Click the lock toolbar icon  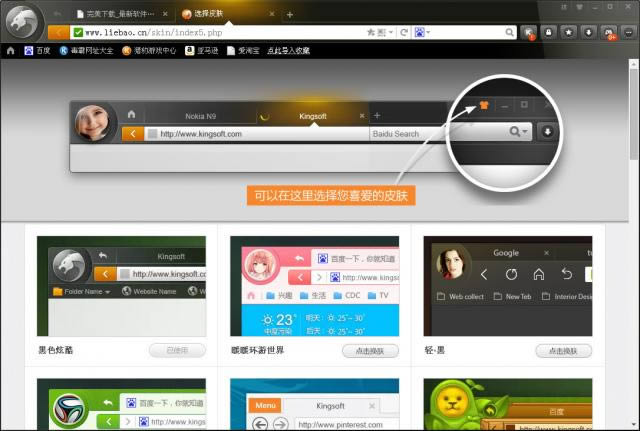point(549,32)
